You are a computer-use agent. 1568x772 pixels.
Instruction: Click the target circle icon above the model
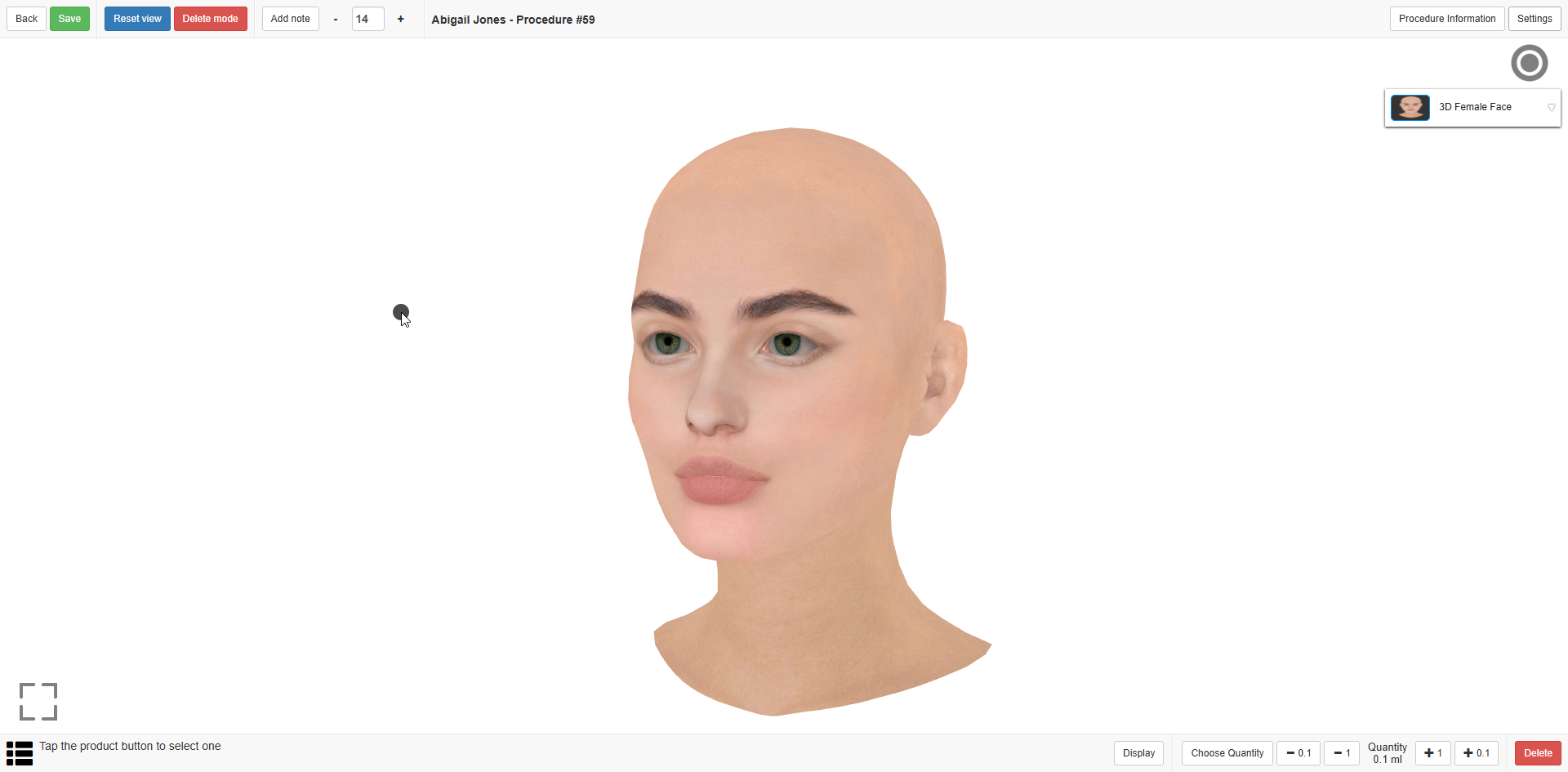point(1530,63)
